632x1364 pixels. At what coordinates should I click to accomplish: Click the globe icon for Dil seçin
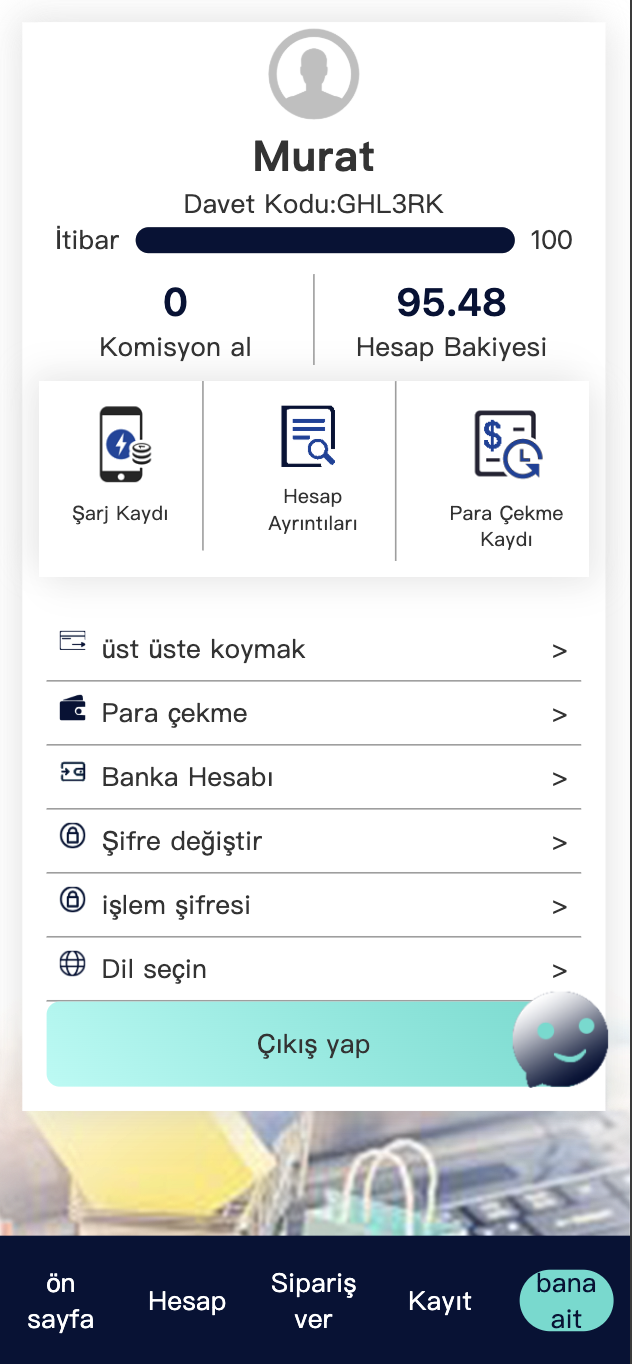point(72,964)
